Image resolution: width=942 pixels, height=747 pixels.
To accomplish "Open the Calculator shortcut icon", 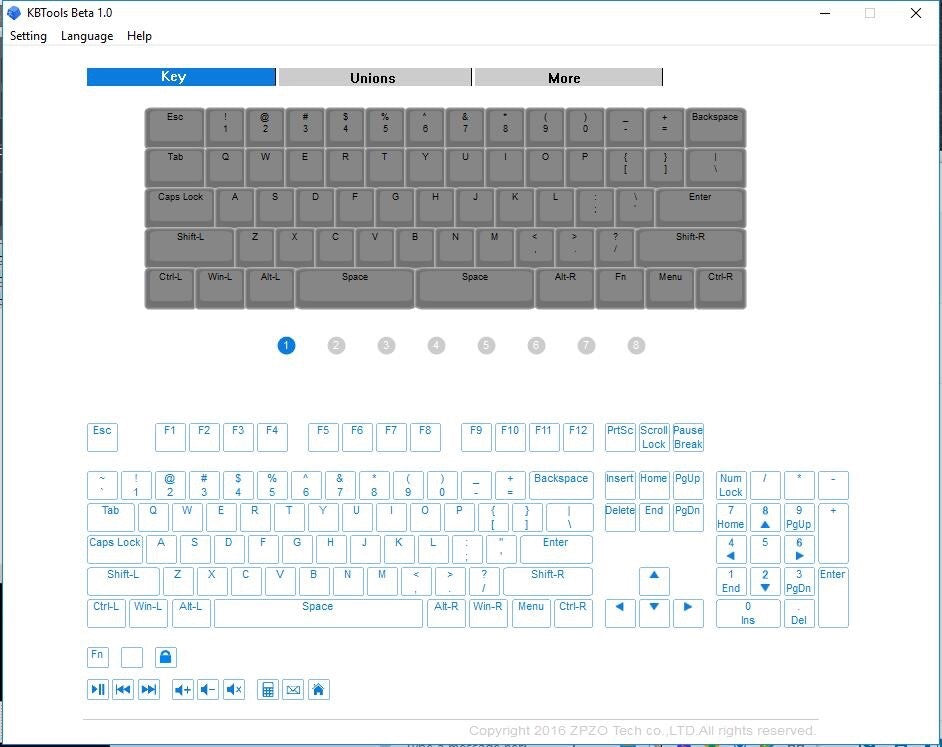I will click(267, 689).
